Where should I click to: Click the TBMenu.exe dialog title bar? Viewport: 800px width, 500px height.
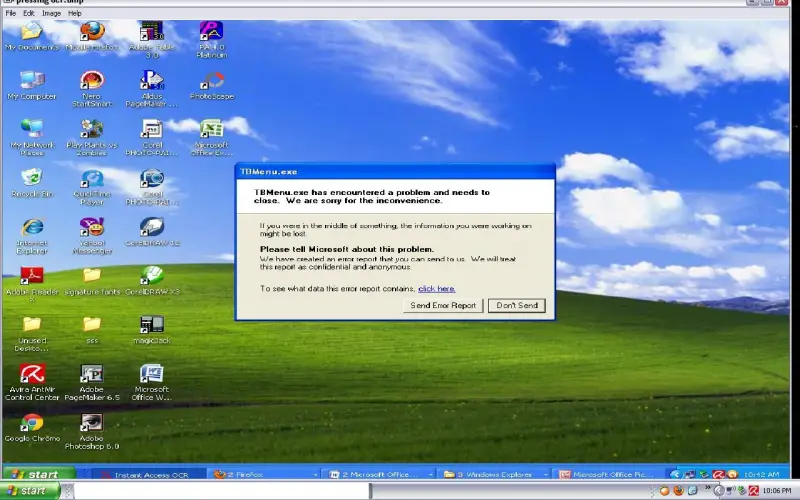[x=395, y=171]
